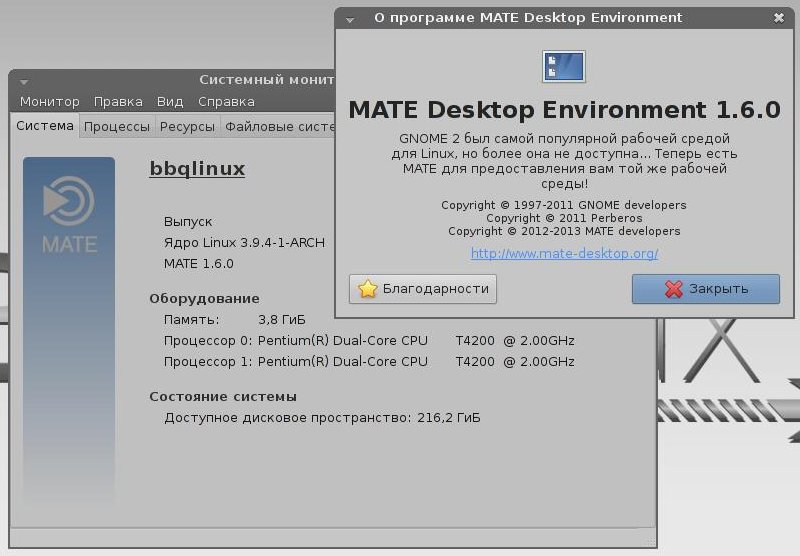Click the star icon on Благодарности button
Image resolution: width=800 pixels, height=556 pixels.
[x=367, y=289]
